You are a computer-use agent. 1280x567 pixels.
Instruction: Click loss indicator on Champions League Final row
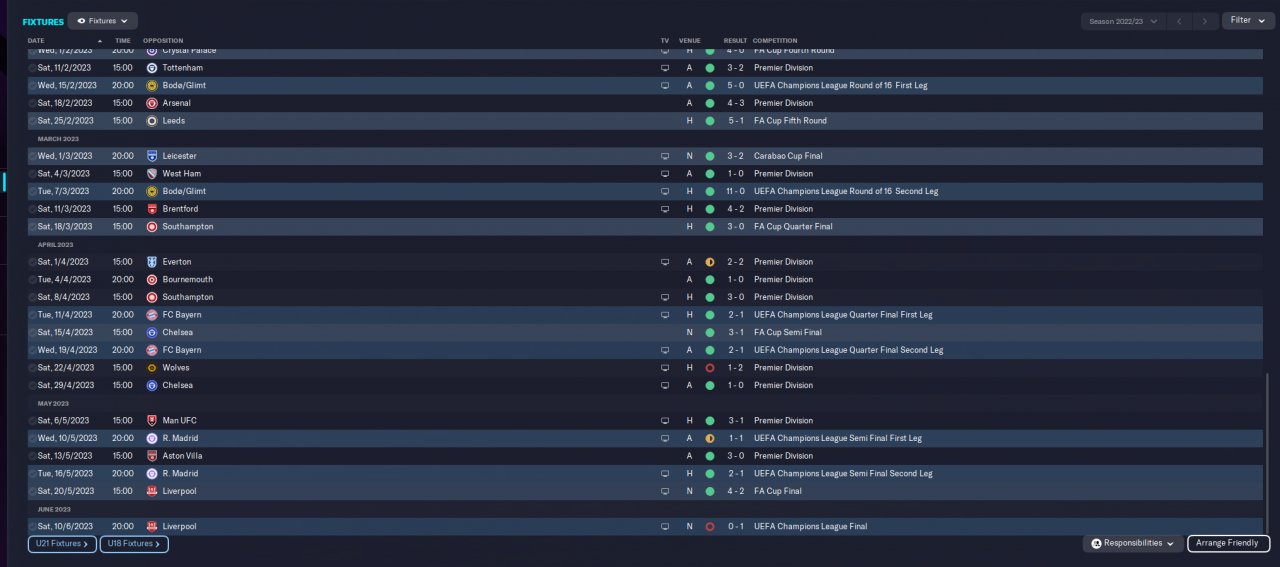[x=710, y=527]
